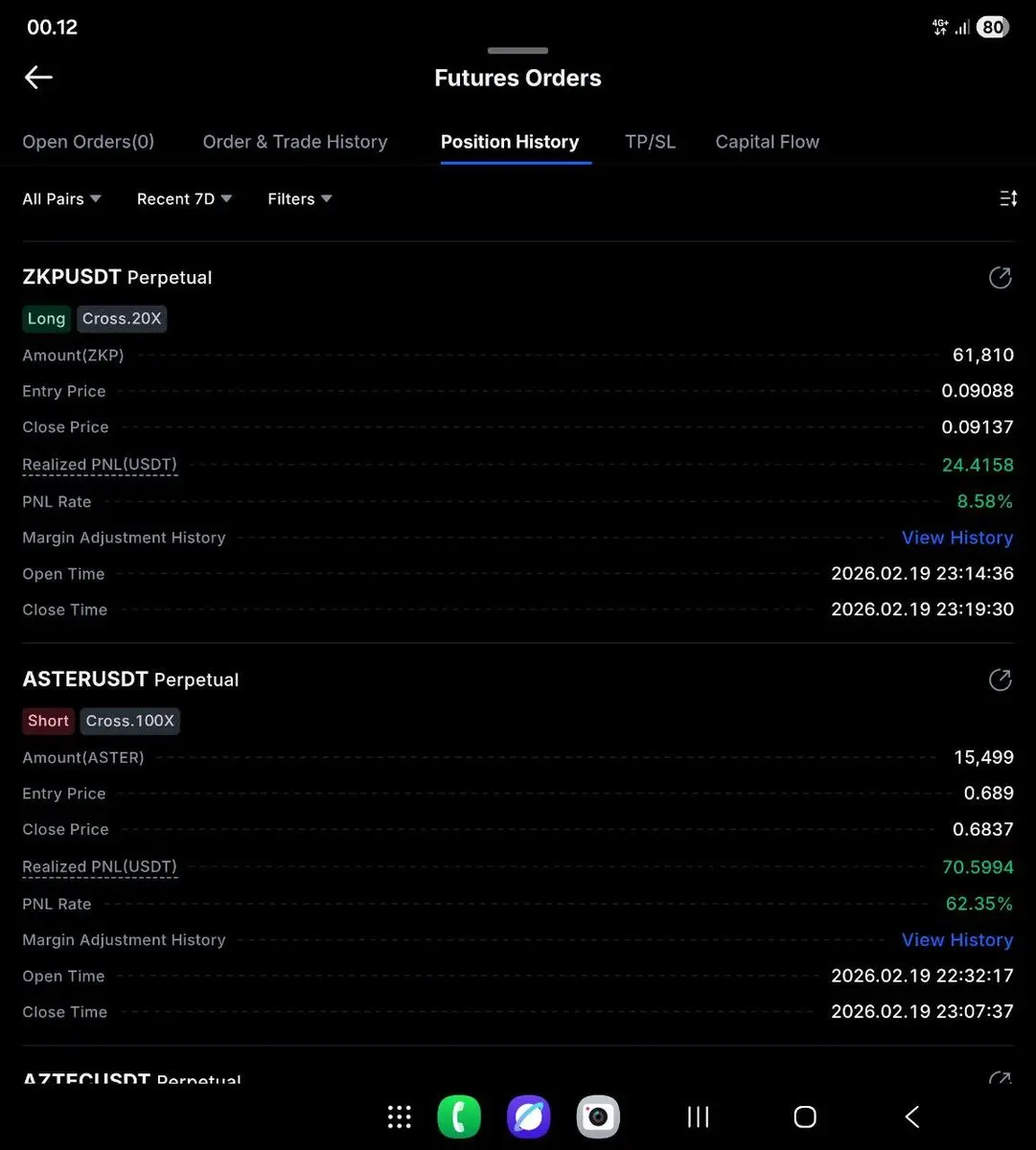Screen dimensions: 1036x1150
Task: Open the app drawer grid icon
Action: pos(400,1116)
